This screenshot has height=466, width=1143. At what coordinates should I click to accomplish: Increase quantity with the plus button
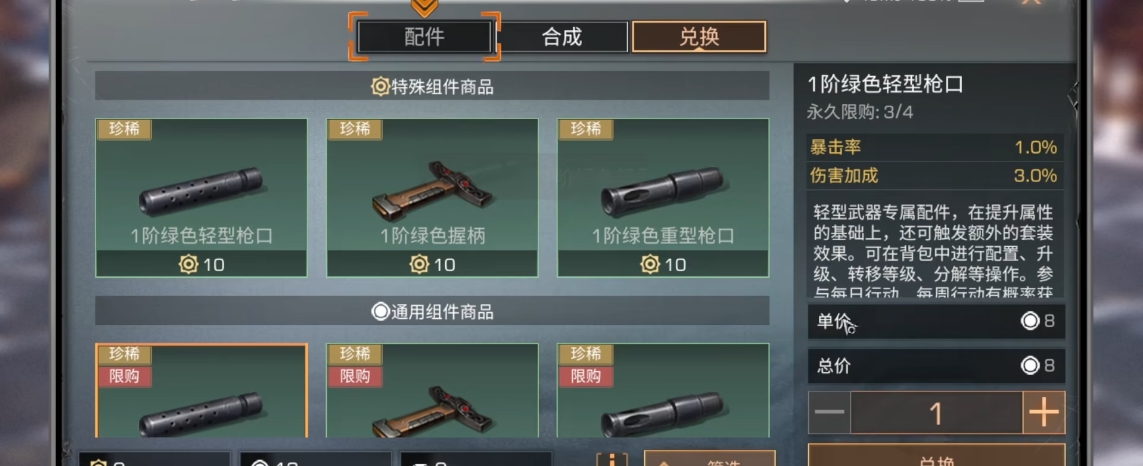[1043, 413]
